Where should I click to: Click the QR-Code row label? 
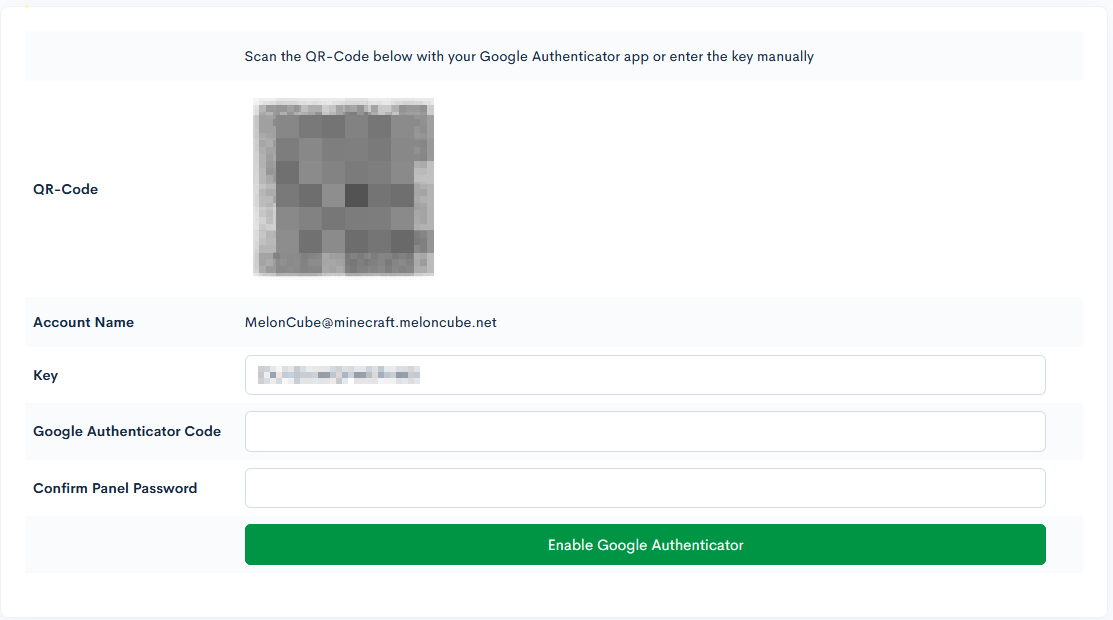(65, 189)
